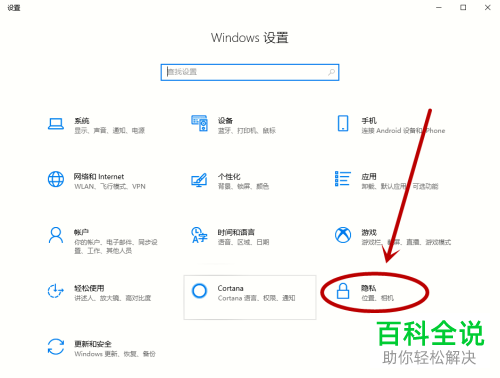Image resolution: width=500 pixels, height=378 pixels.
Task: Click the 位置、相机 description under 隐私
Action: coord(378,298)
